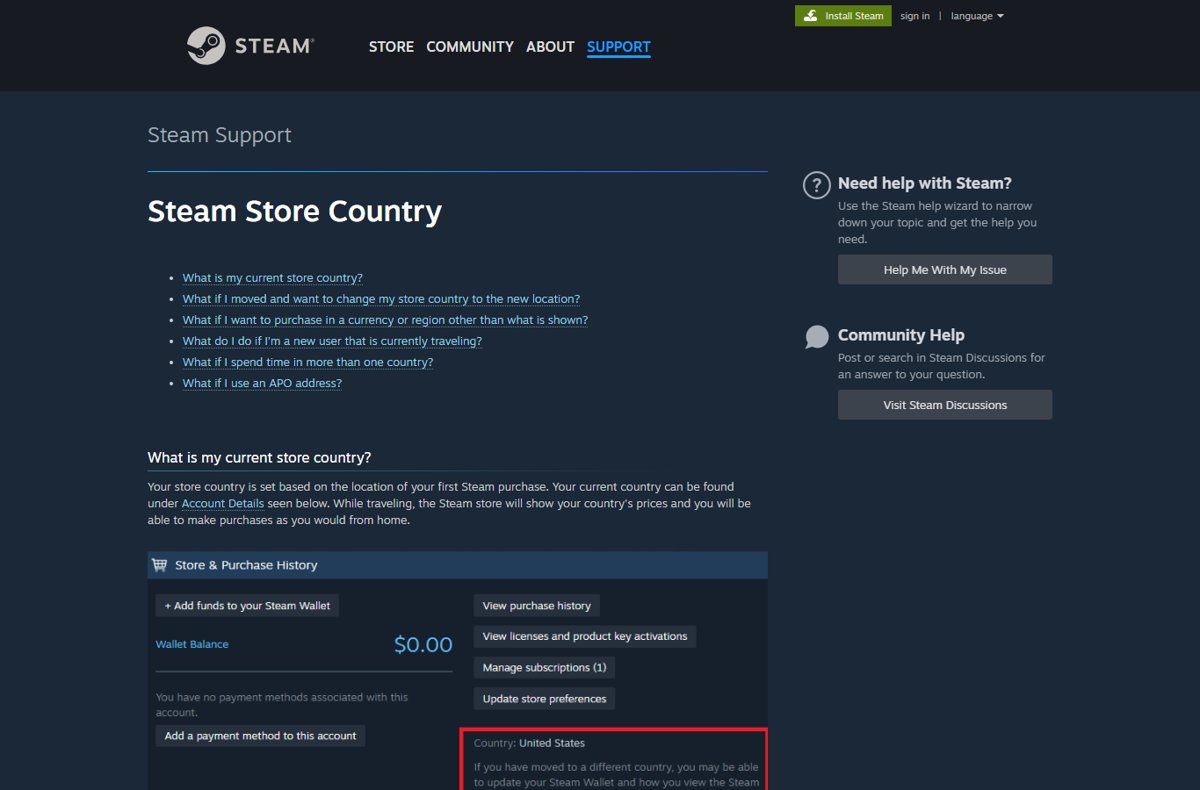Click the shopping cart icon beside Store & Purchase History

(159, 565)
